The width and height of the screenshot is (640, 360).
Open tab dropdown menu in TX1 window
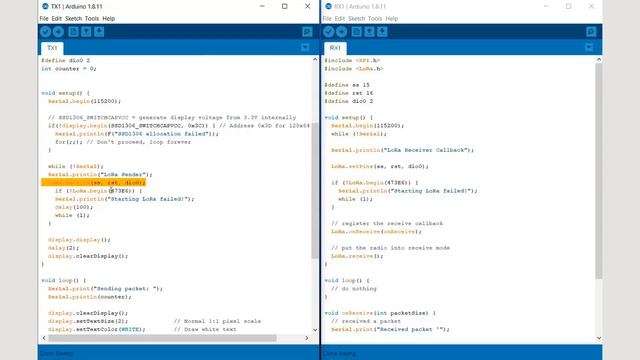(305, 47)
